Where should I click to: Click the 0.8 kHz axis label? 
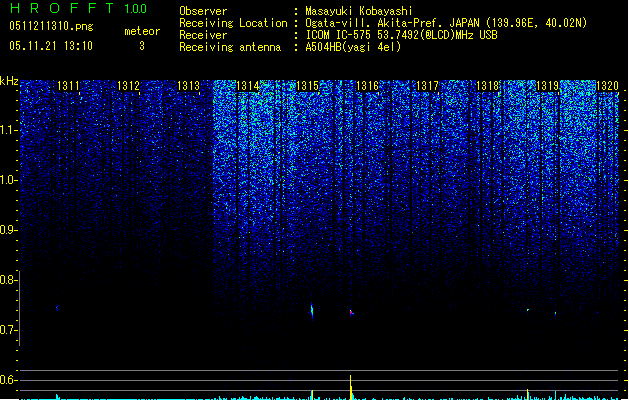coord(8,280)
